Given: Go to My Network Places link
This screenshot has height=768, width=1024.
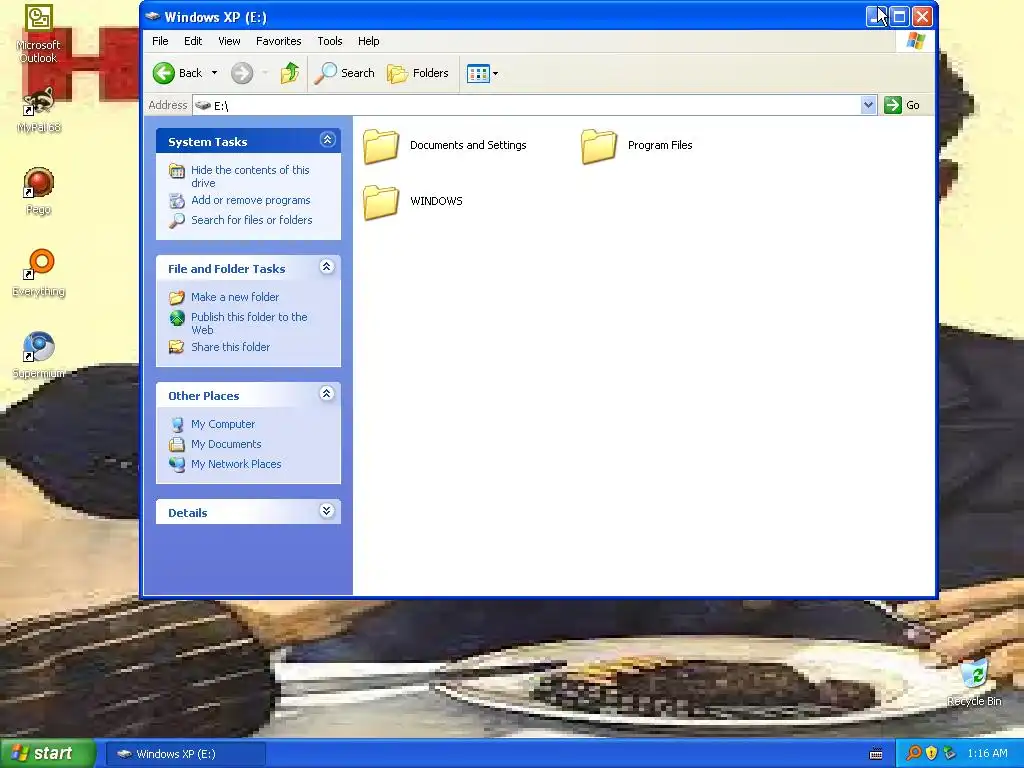Looking at the screenshot, I should pos(236,464).
